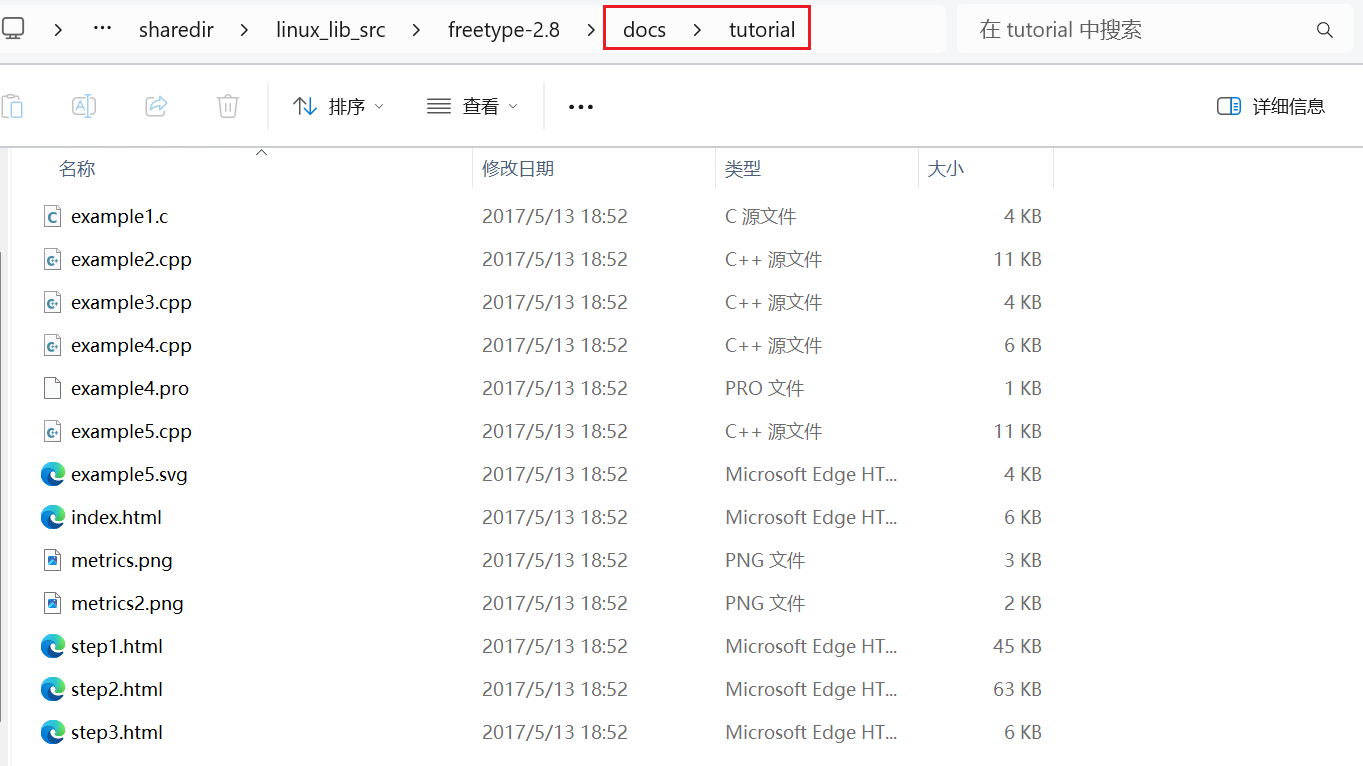The height and width of the screenshot is (766, 1363).
Task: Click the Share toolbar icon
Action: coord(156,106)
